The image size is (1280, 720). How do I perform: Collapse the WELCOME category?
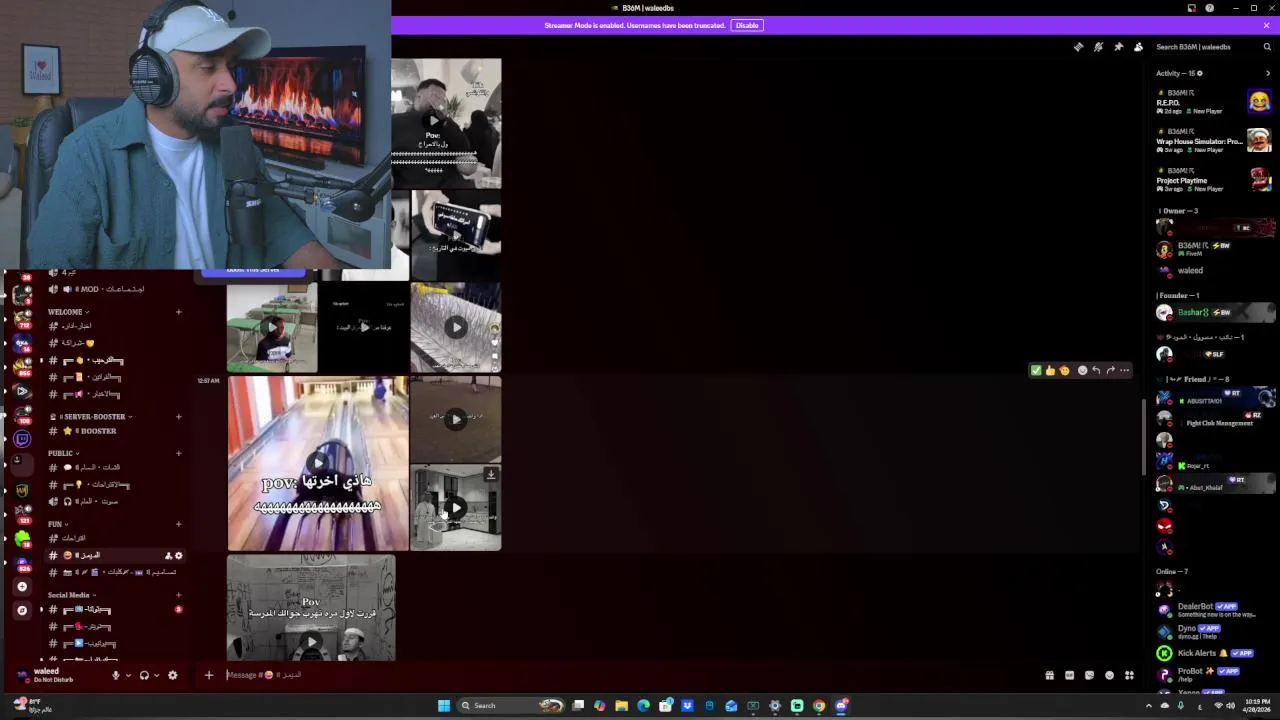pyautogui.click(x=68, y=312)
